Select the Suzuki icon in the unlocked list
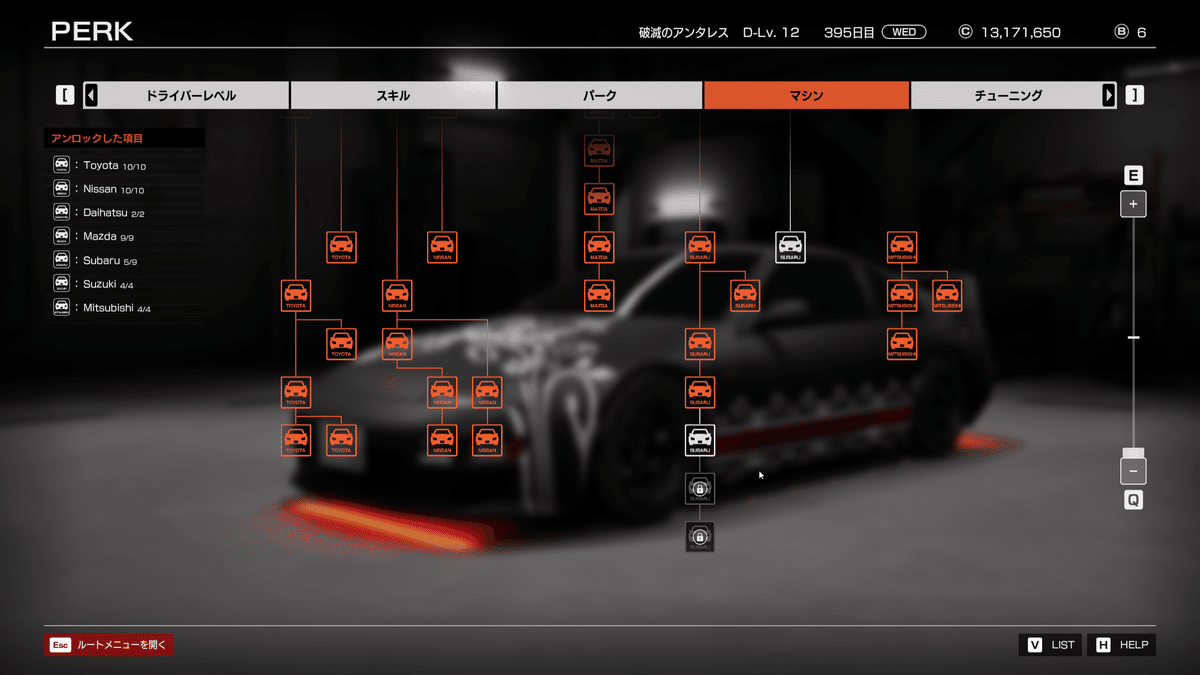Image resolution: width=1200 pixels, height=675 pixels. tap(62, 283)
